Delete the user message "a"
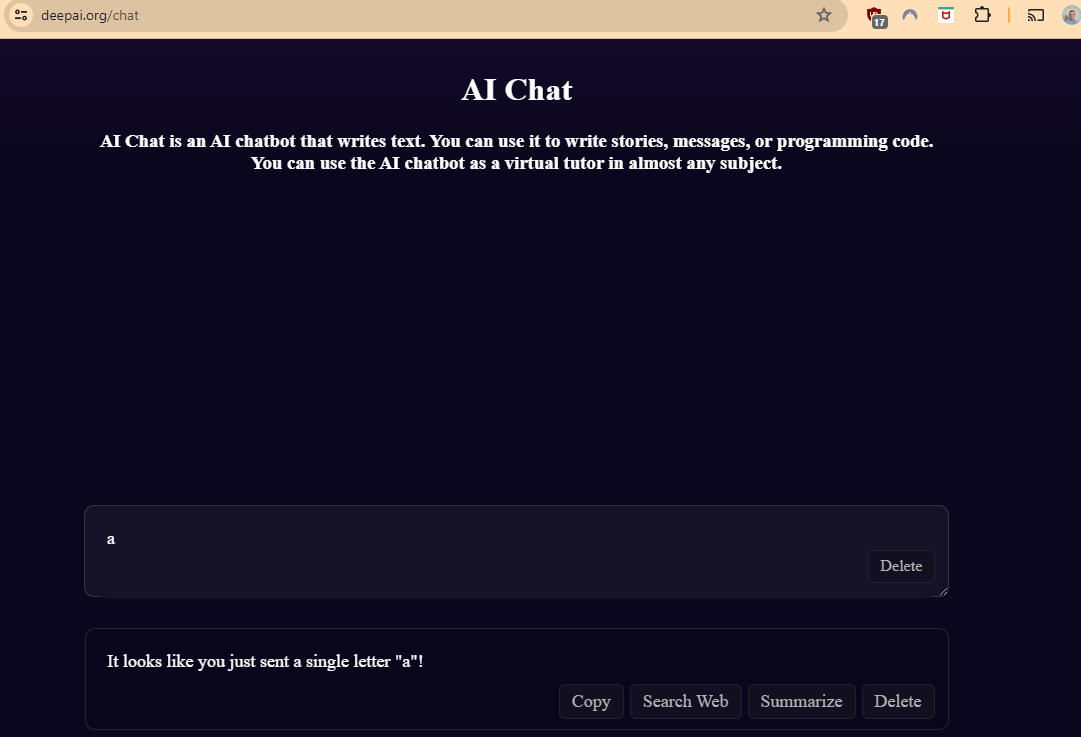 [900, 566]
